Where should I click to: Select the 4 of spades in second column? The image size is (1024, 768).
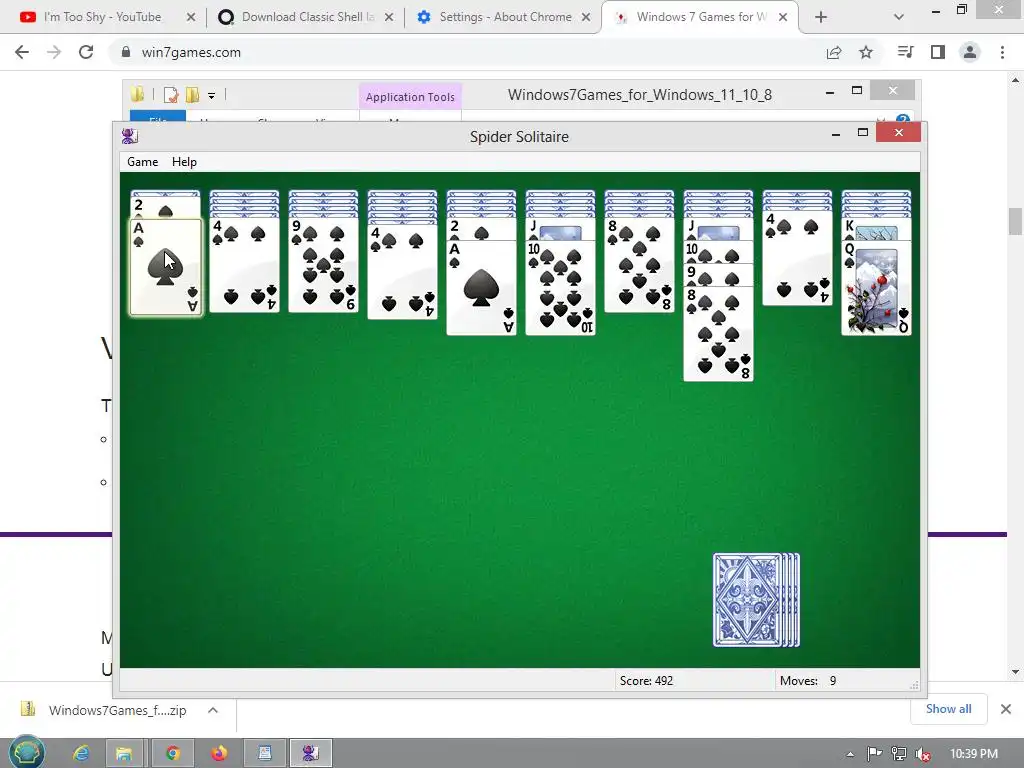(x=244, y=264)
